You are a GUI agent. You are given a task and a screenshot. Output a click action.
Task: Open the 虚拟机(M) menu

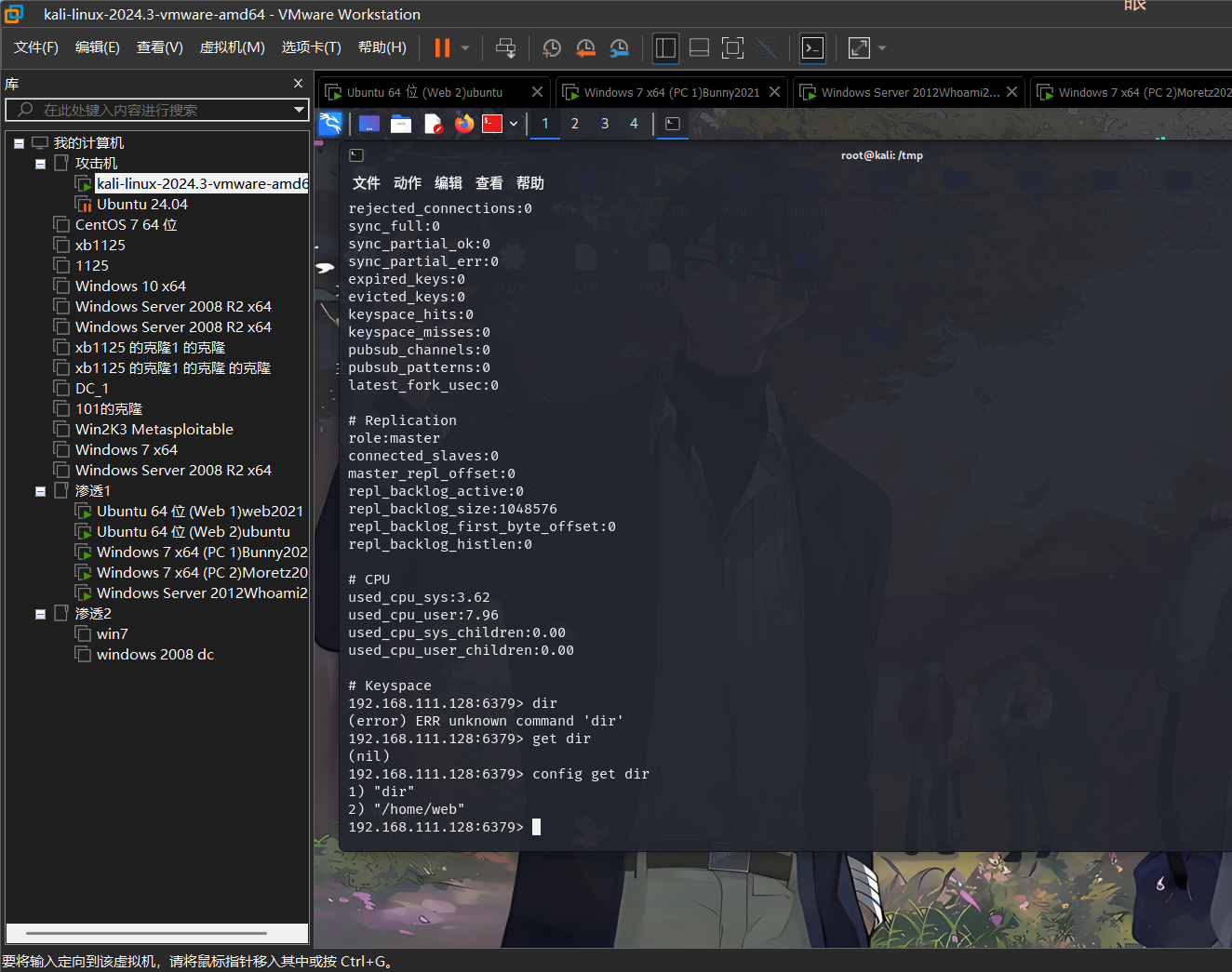232,47
